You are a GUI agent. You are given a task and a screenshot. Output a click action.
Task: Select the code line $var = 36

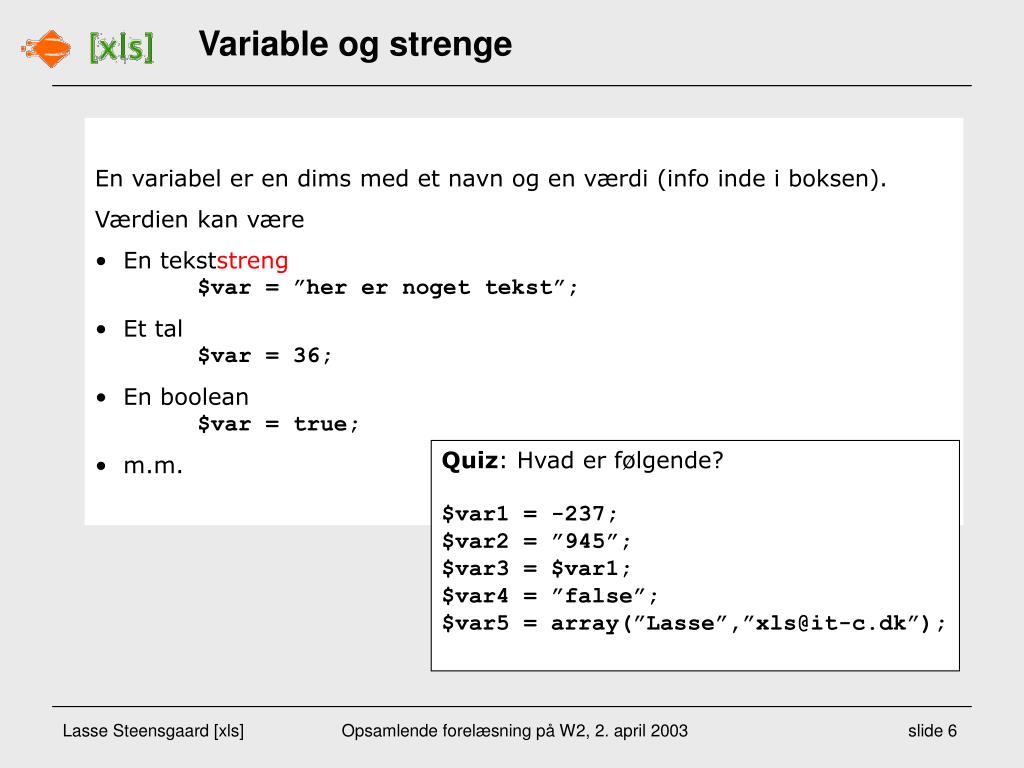[265, 356]
